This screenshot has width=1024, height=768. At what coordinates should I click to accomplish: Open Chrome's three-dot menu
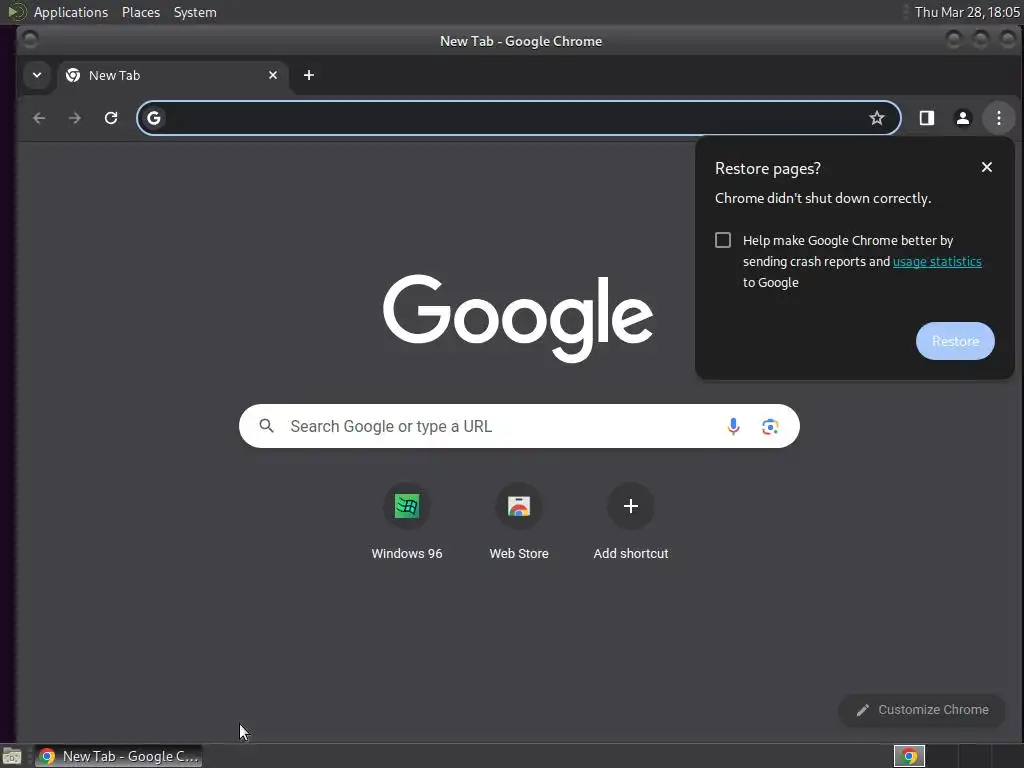(x=999, y=118)
